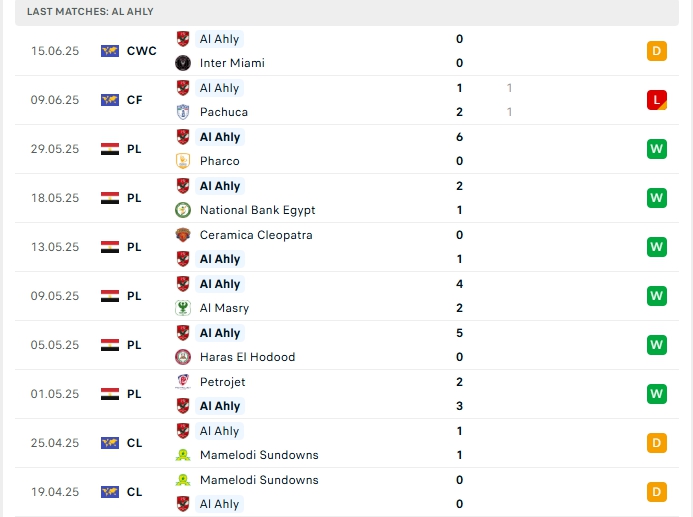
Task: Click the Haras El Hodood crest
Action: (x=183, y=357)
